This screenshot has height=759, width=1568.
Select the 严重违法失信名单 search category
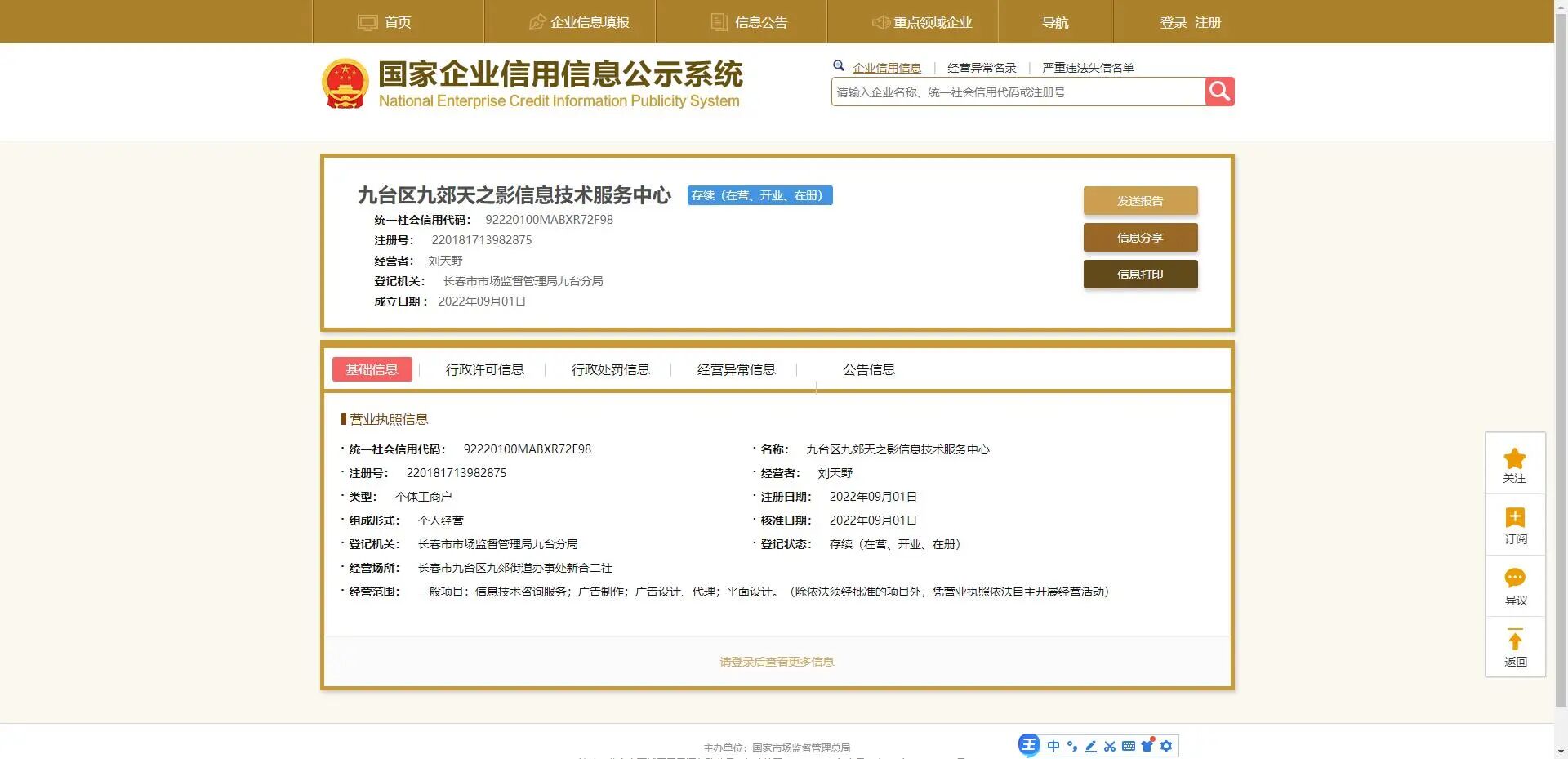tap(1088, 68)
